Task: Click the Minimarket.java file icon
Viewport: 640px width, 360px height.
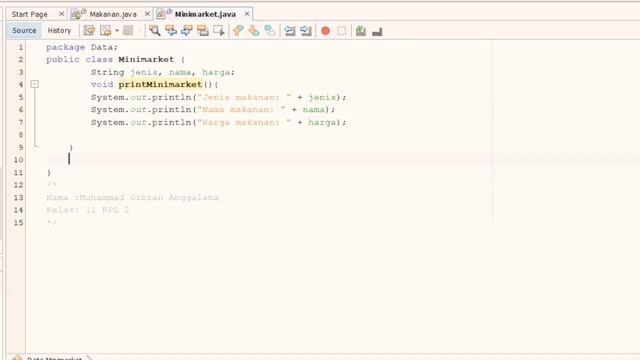Action: pos(163,14)
